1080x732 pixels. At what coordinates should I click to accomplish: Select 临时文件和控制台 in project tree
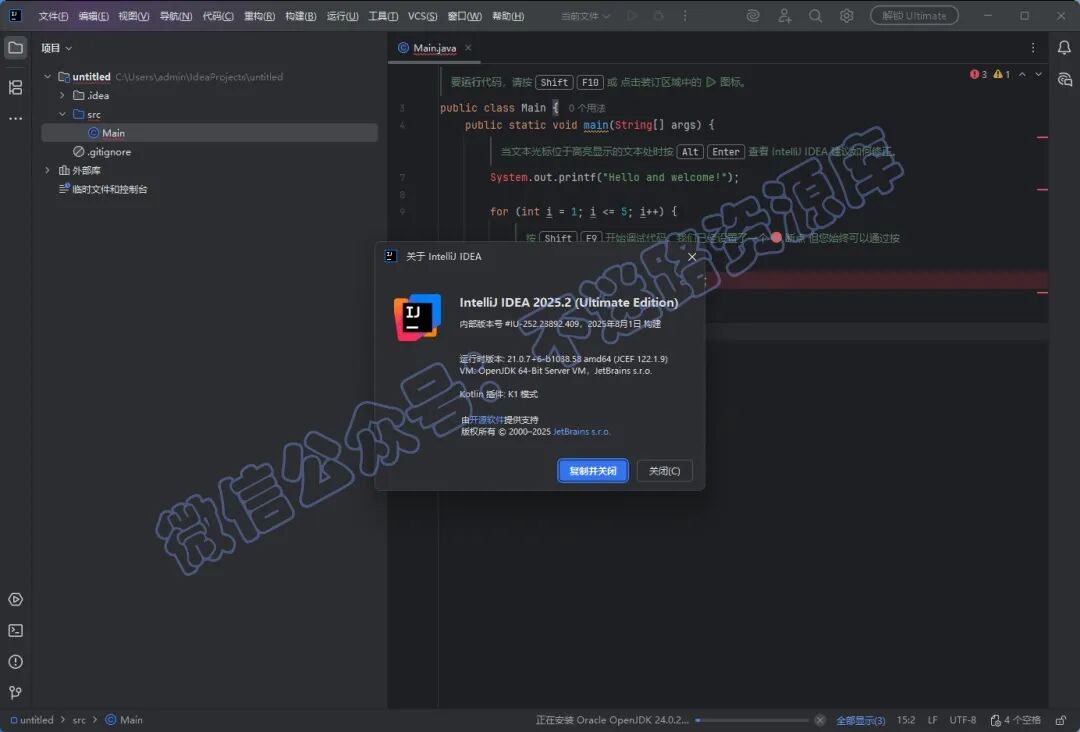[103, 189]
